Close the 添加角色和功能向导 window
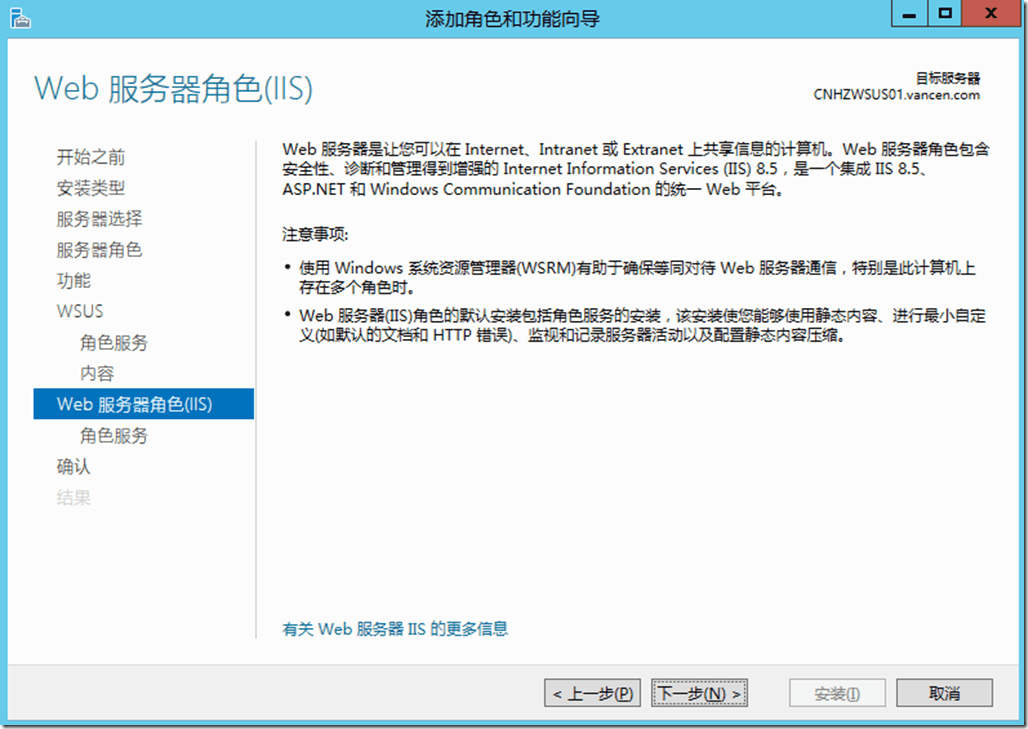 [990, 13]
